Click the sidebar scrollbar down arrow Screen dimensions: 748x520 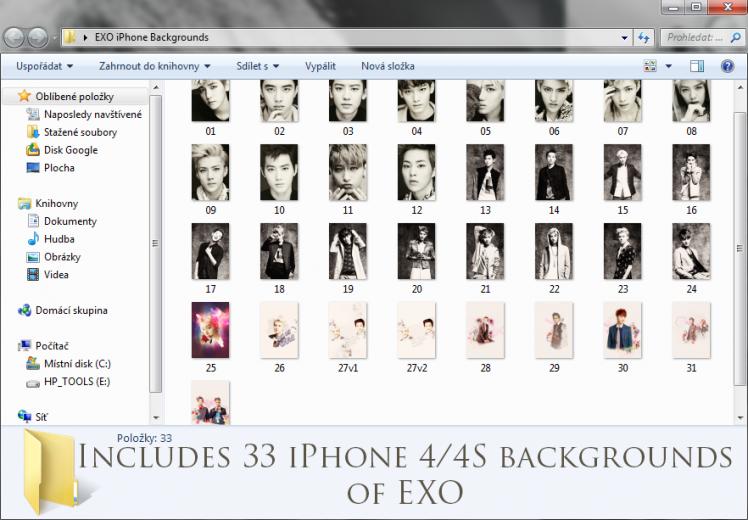point(156,417)
